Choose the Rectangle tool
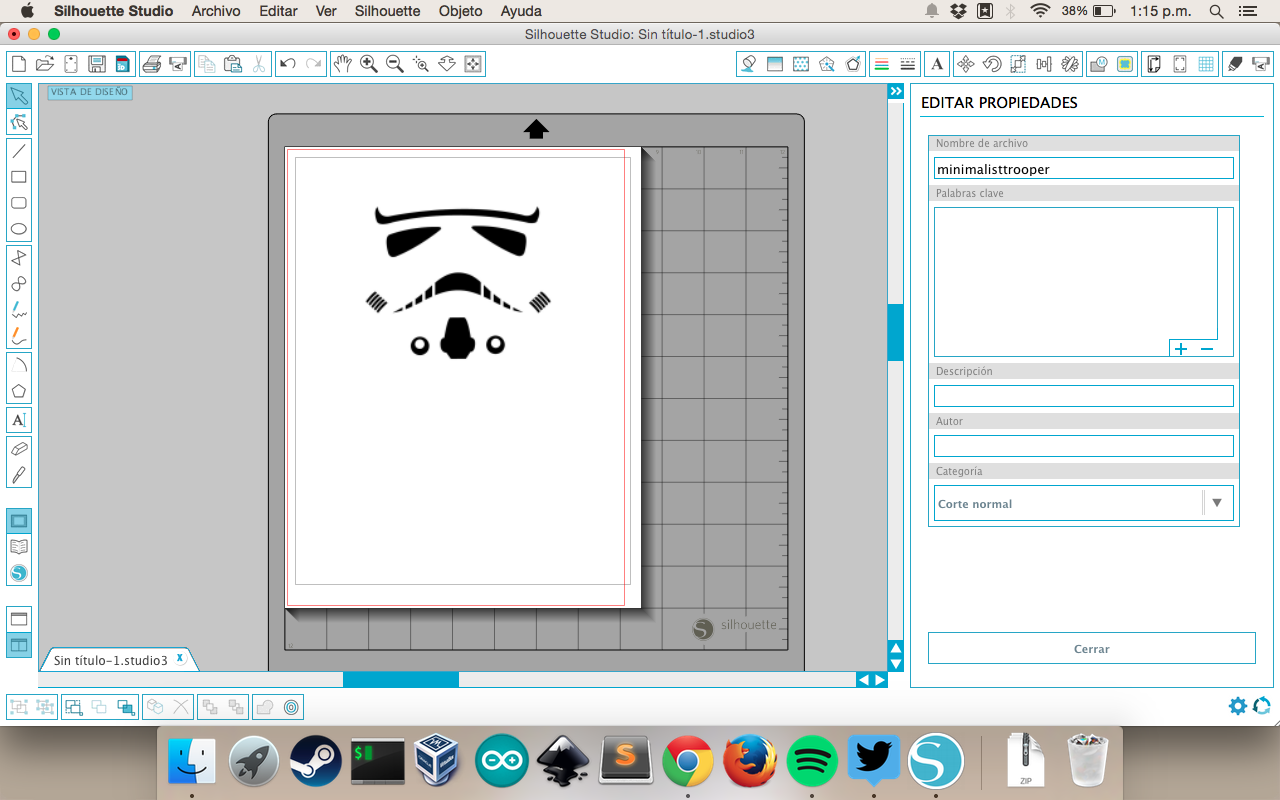The height and width of the screenshot is (800, 1280). click(x=19, y=177)
